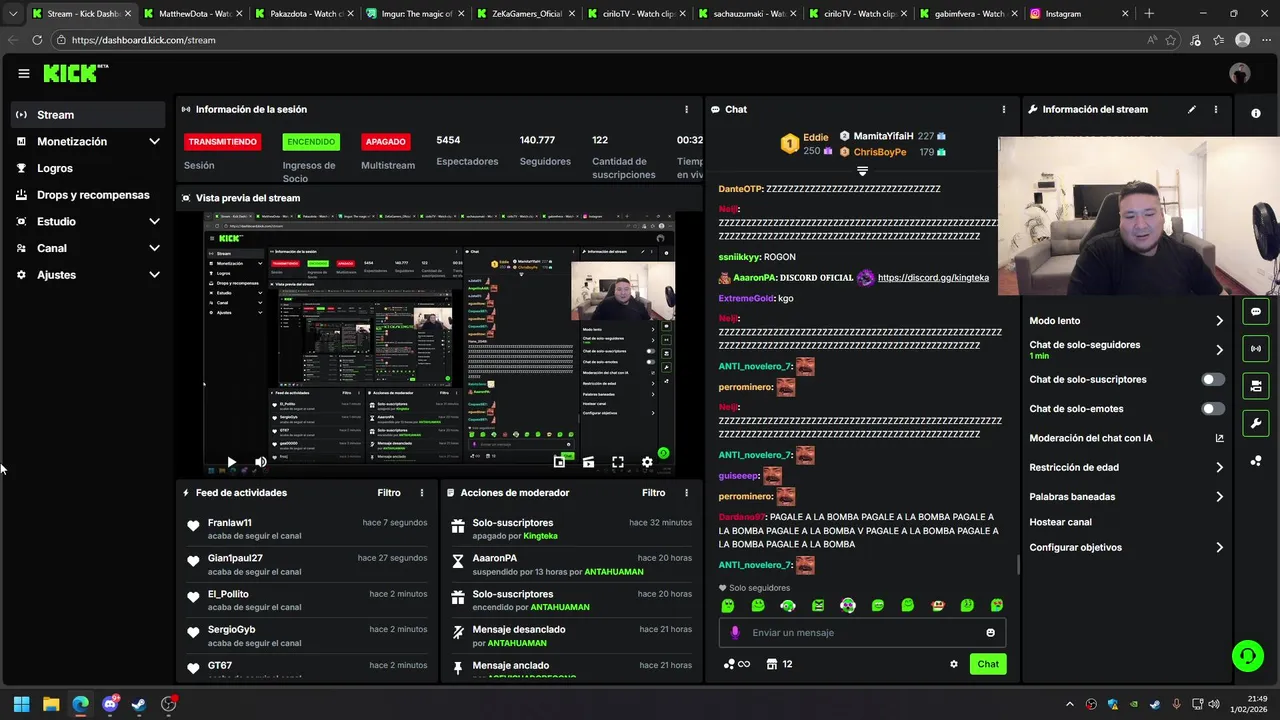This screenshot has height=720, width=1280.
Task: Open a new browser tab
Action: [1149, 14]
